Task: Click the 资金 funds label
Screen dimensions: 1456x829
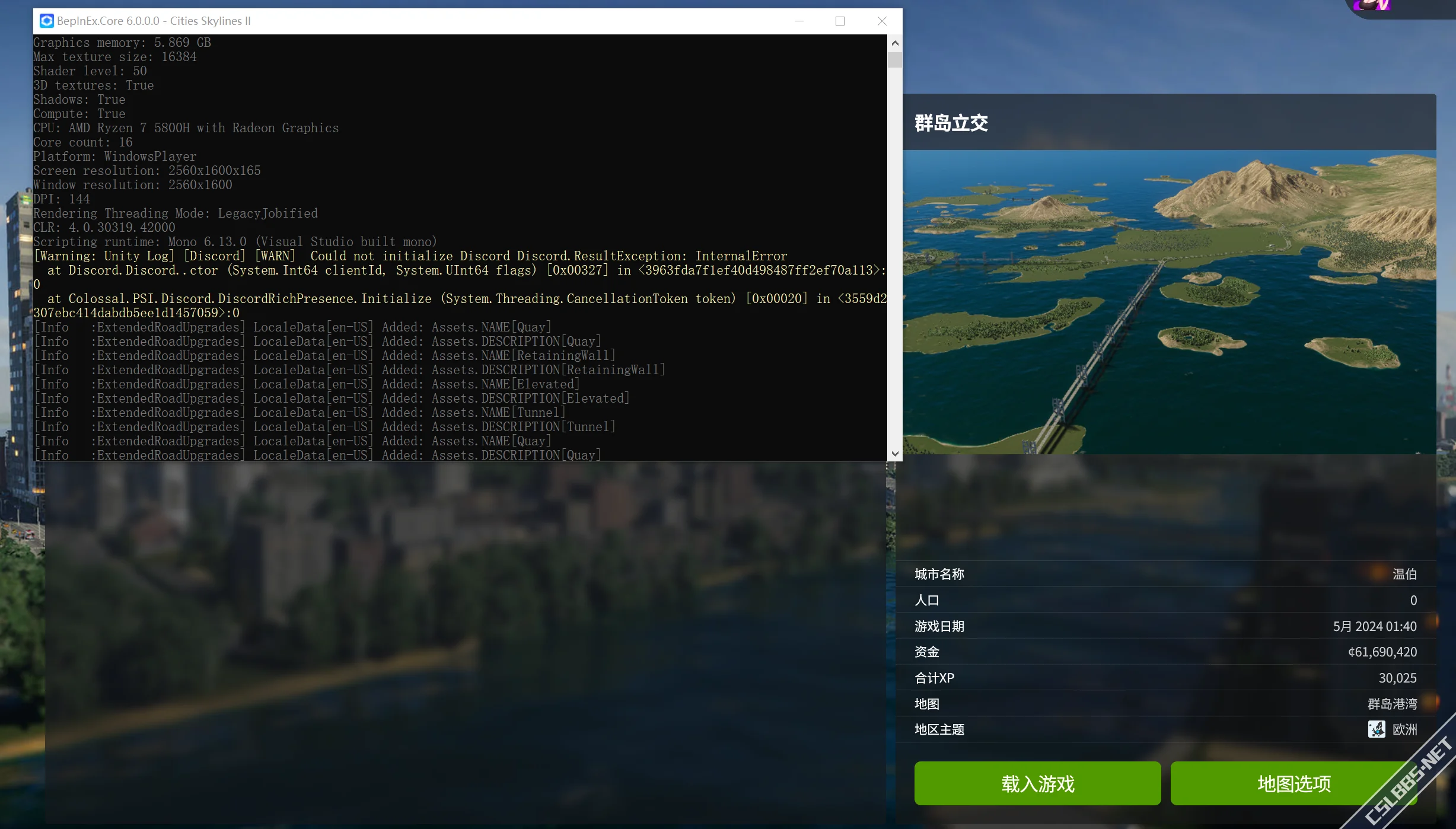Action: [x=927, y=652]
